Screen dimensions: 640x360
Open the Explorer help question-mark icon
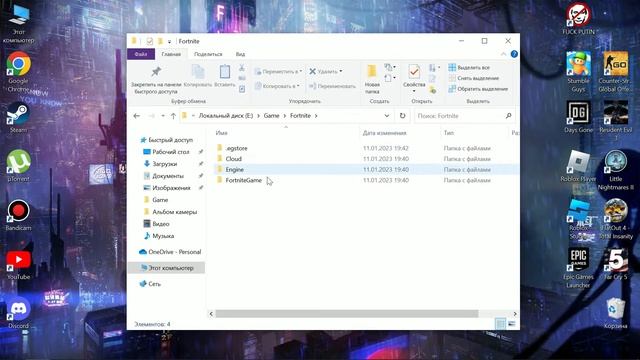coord(514,54)
